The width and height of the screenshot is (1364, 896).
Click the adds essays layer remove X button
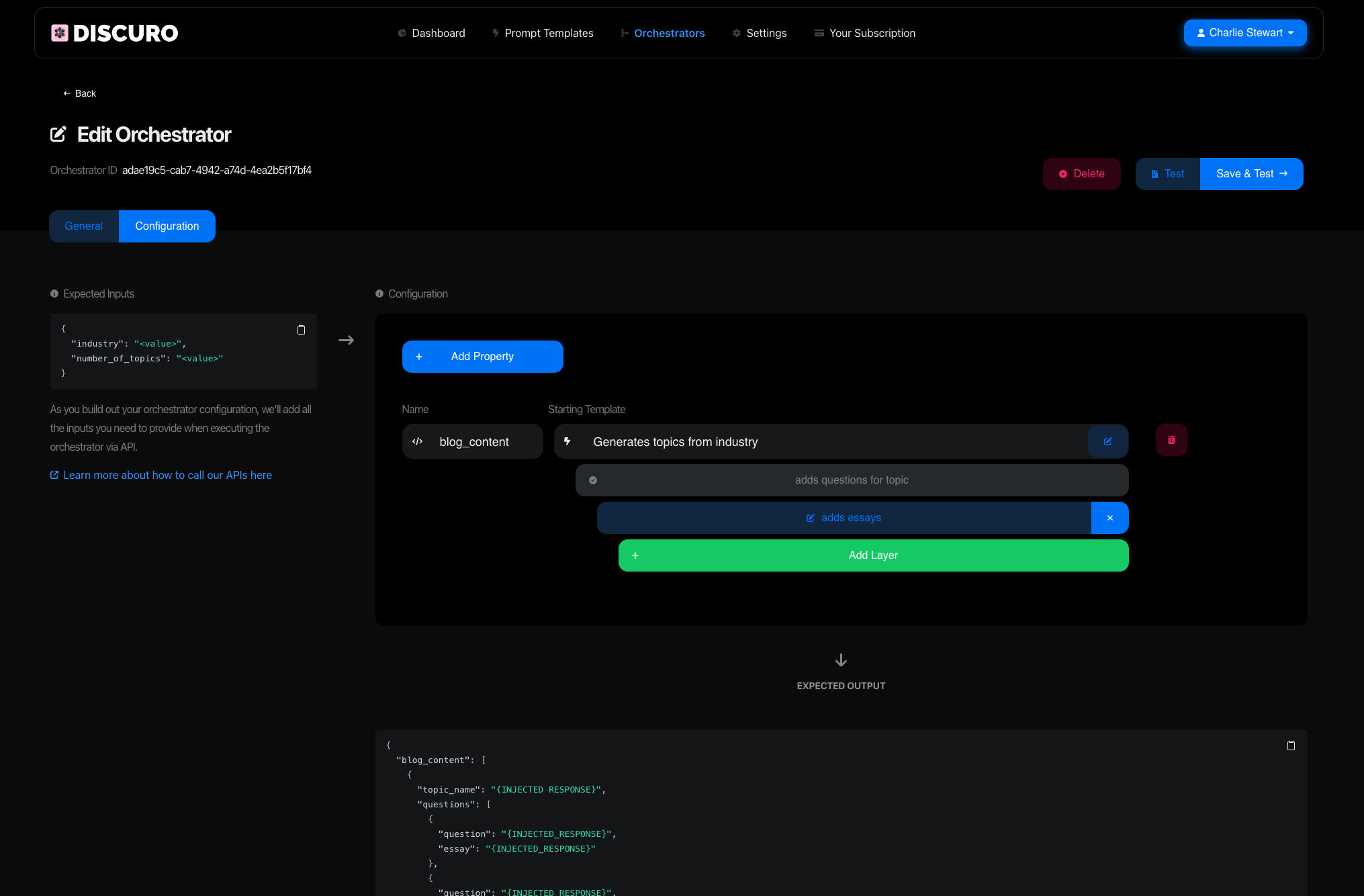[x=1110, y=517]
